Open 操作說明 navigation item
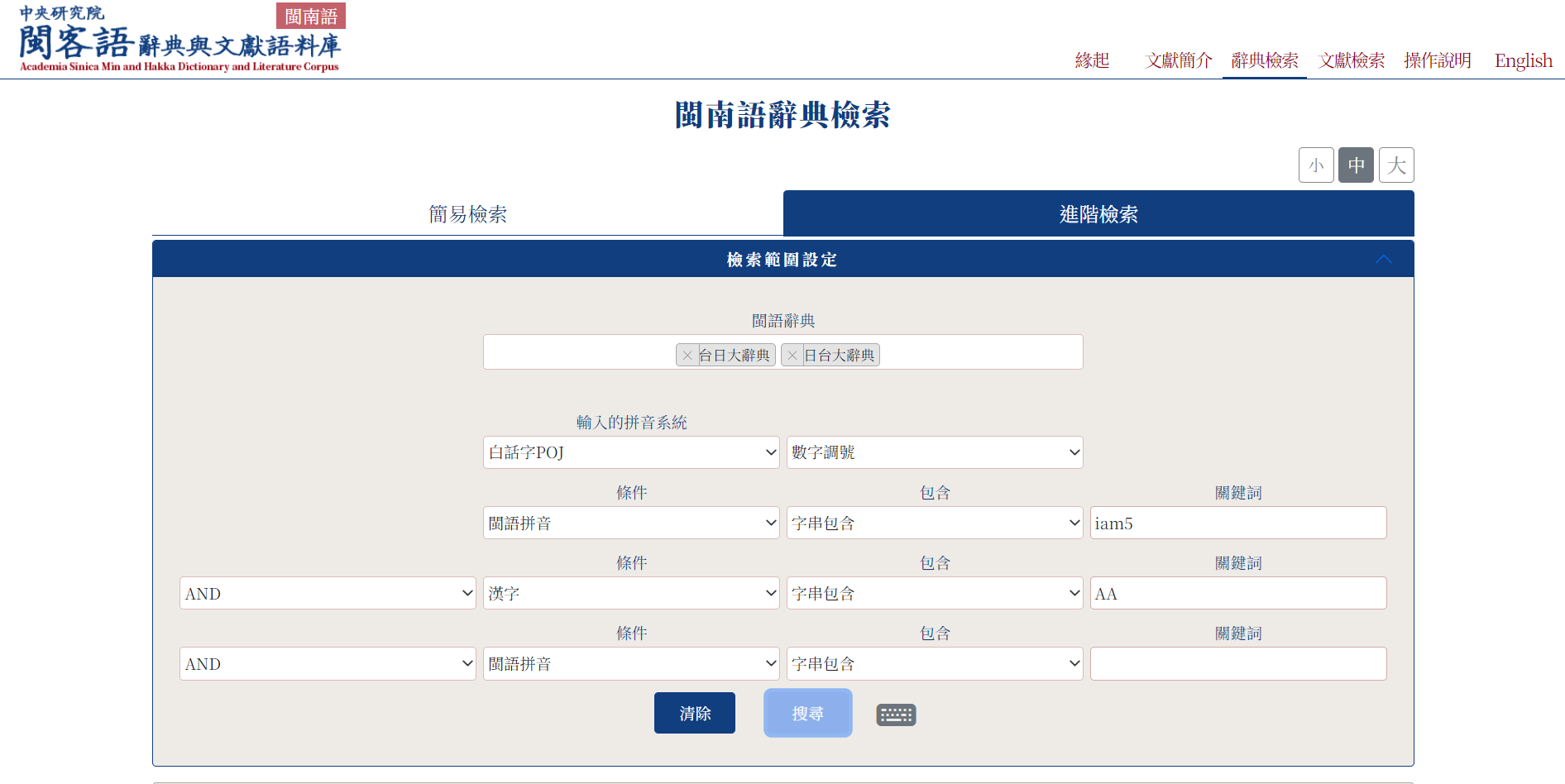 (x=1438, y=60)
